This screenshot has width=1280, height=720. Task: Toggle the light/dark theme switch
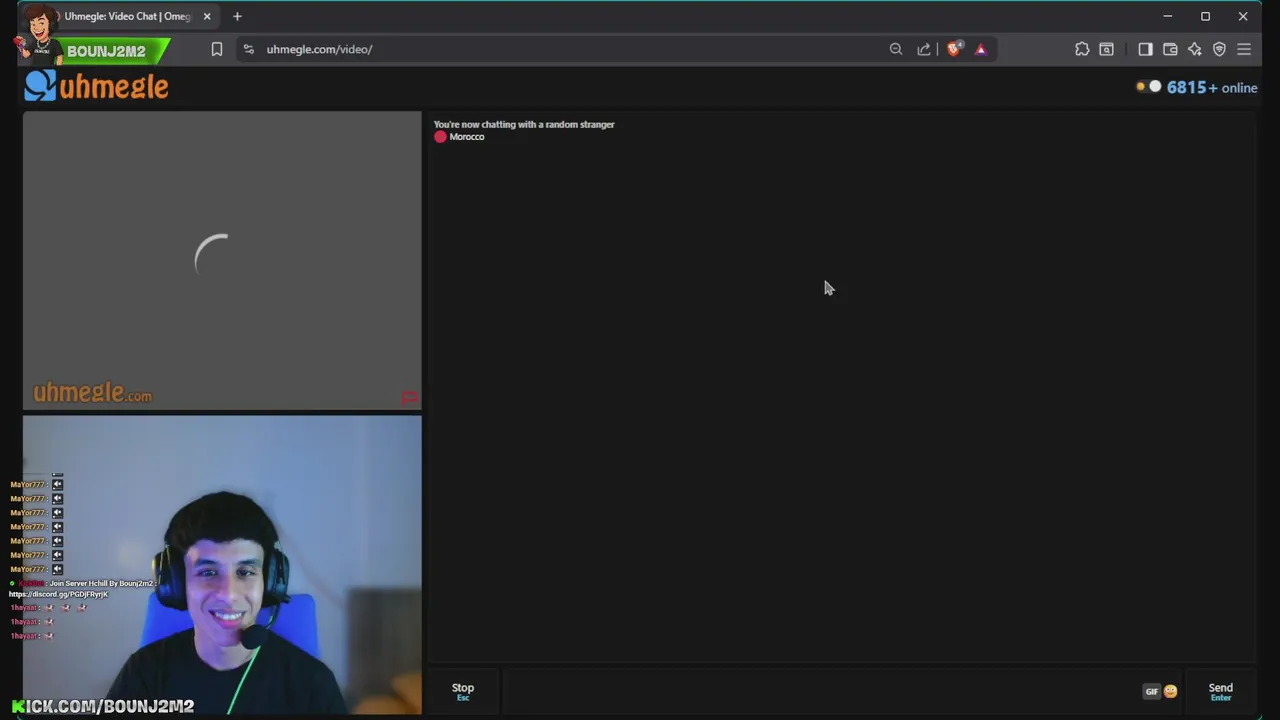pos(1148,87)
